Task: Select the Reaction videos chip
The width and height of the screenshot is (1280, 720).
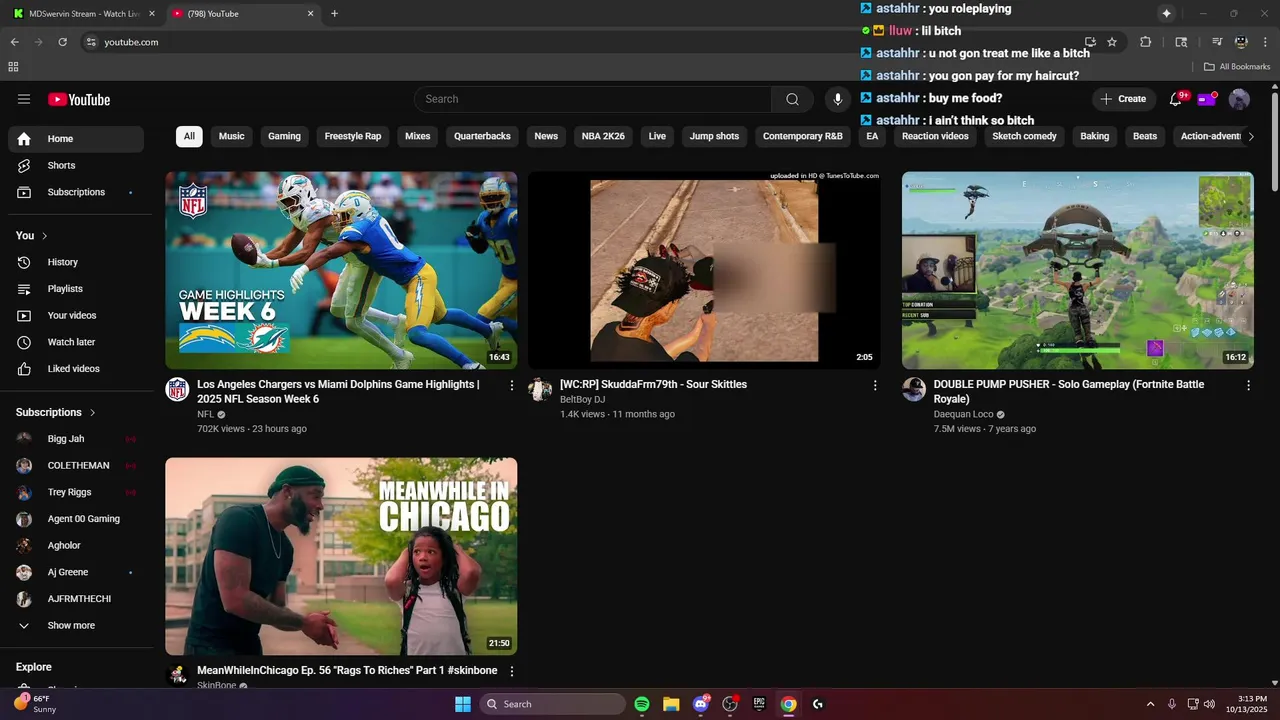Action: pyautogui.click(x=935, y=136)
